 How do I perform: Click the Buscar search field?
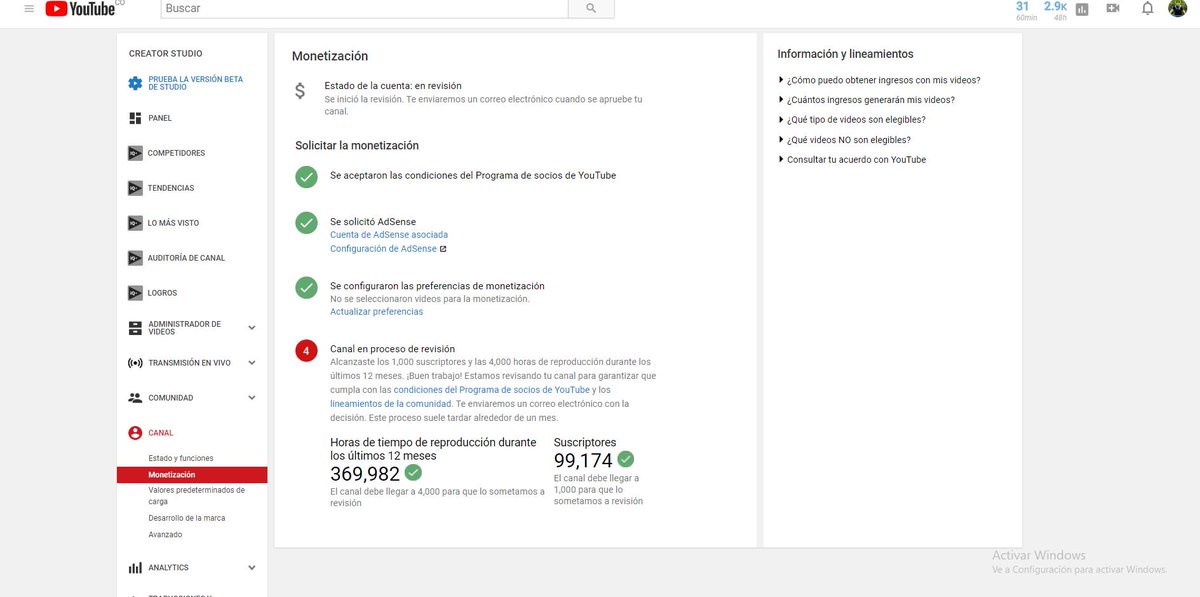coord(364,8)
